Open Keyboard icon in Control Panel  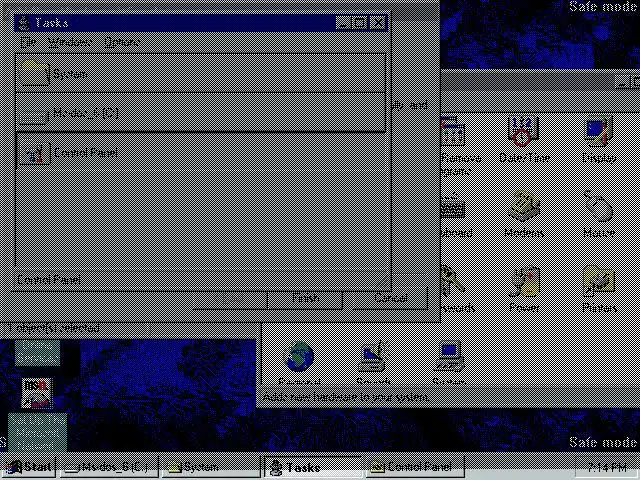point(453,206)
